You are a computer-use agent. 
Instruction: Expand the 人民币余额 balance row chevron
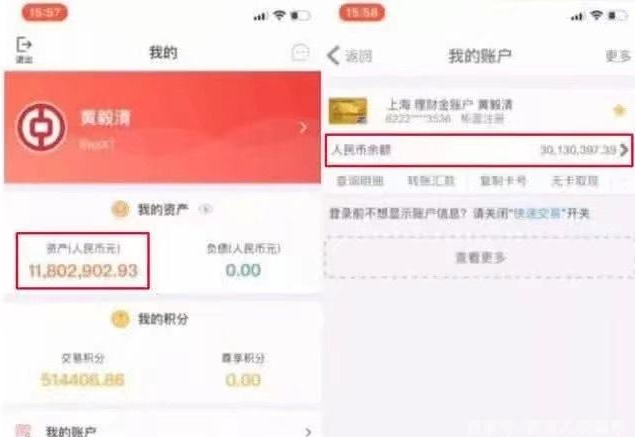pyautogui.click(x=624, y=150)
